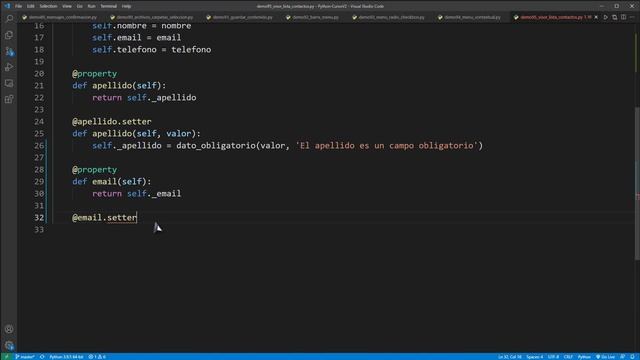This screenshot has height=360, width=640.
Task: Open Manage gear icon in activity bar
Action: tap(9, 345)
